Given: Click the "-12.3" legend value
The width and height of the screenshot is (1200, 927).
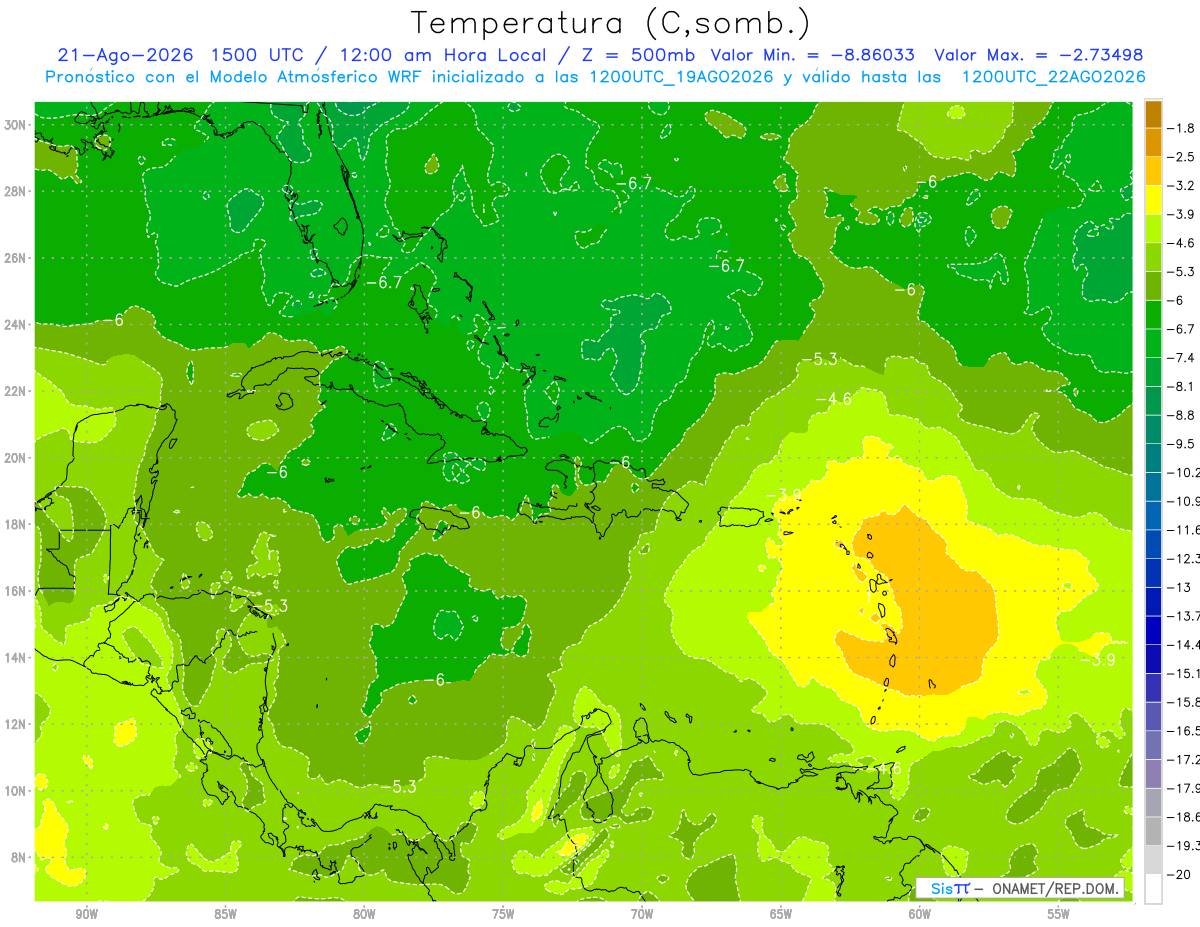Looking at the screenshot, I should point(1183,558).
